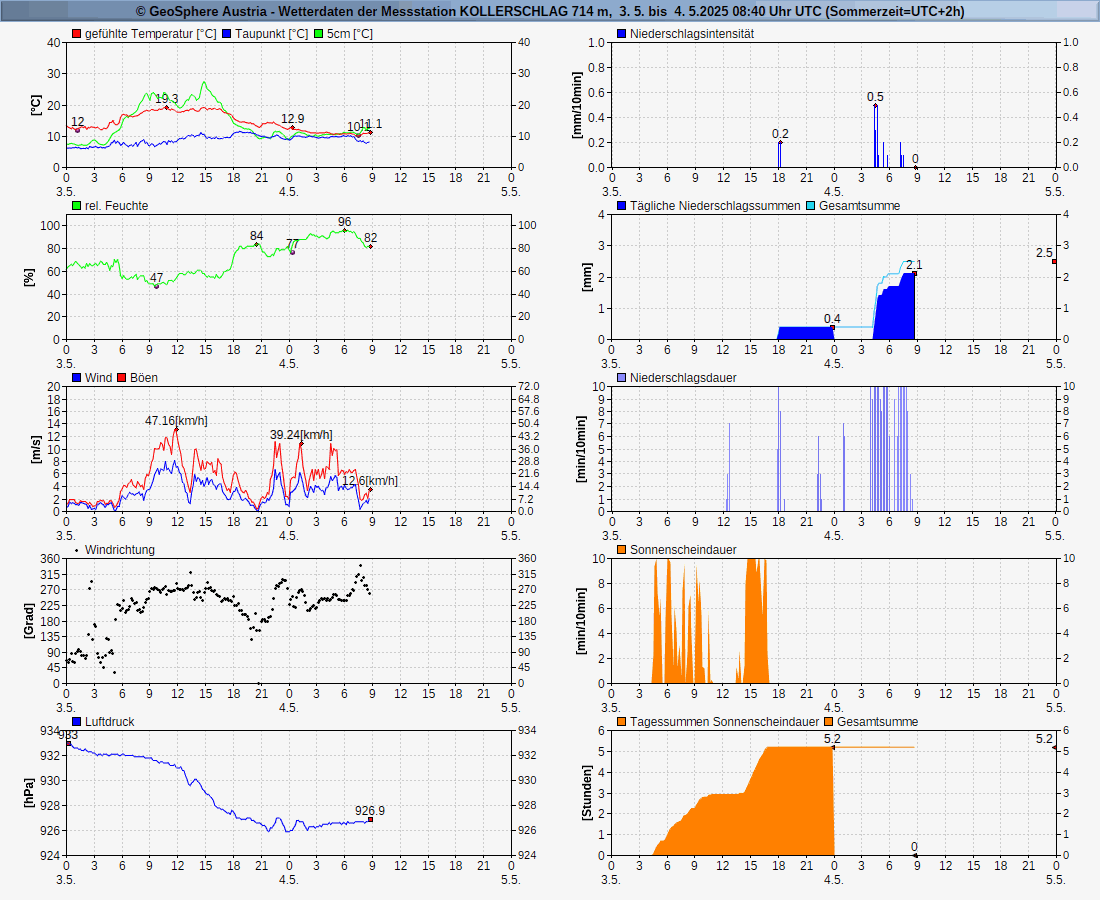This screenshot has width=1100, height=900.
Task: Click the blue Wind legend swatch
Action: point(76,377)
